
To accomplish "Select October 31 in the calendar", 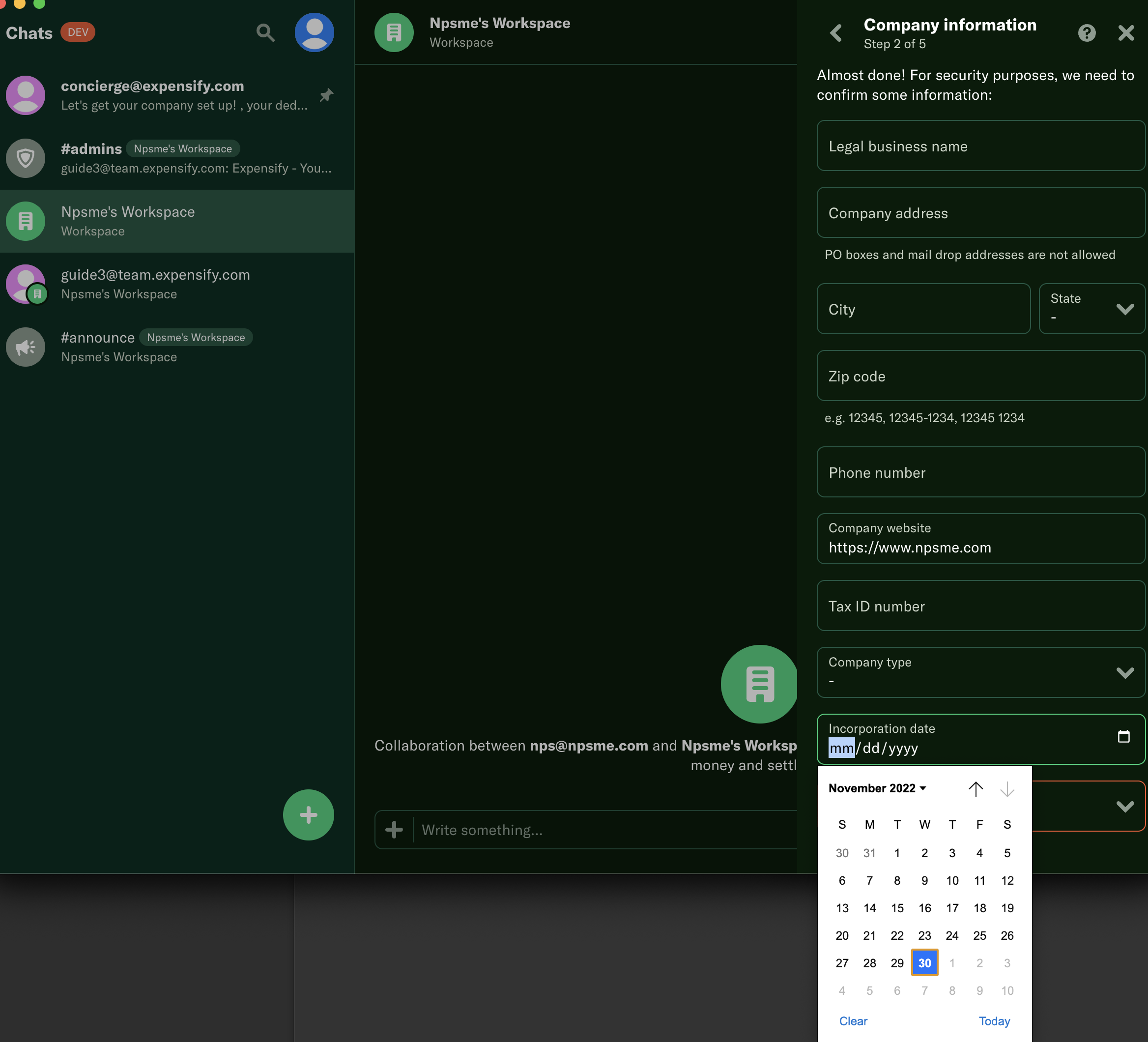I will click(869, 853).
